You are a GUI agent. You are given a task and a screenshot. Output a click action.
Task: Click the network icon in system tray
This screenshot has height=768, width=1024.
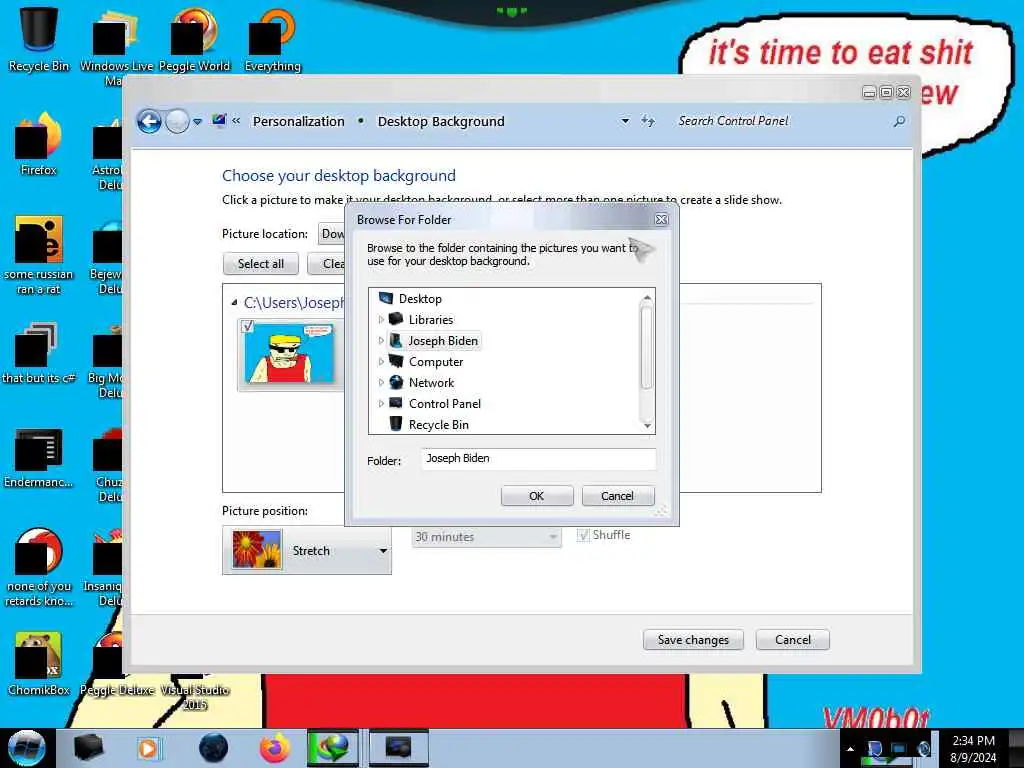coord(899,749)
